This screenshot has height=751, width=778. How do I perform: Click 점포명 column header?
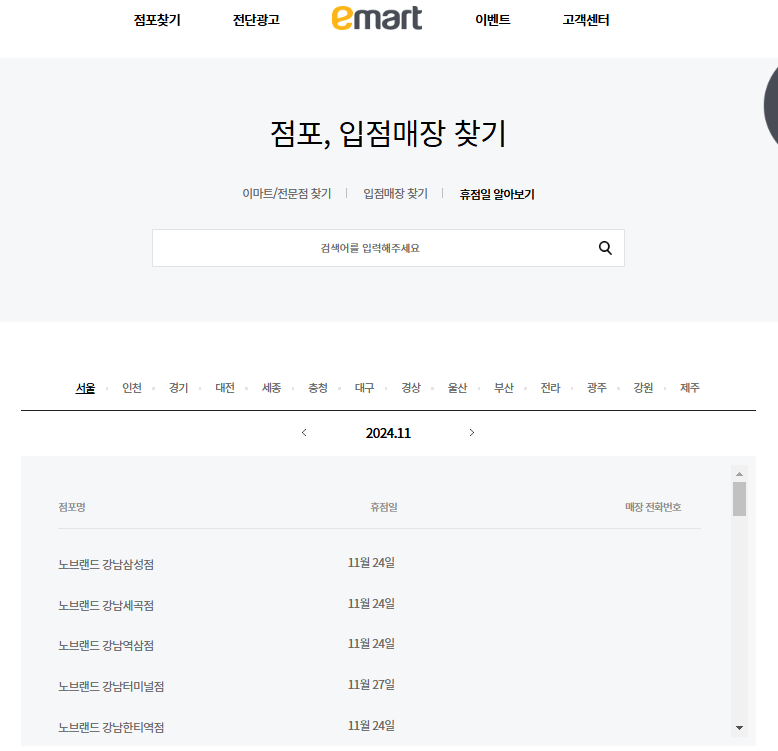[72, 507]
